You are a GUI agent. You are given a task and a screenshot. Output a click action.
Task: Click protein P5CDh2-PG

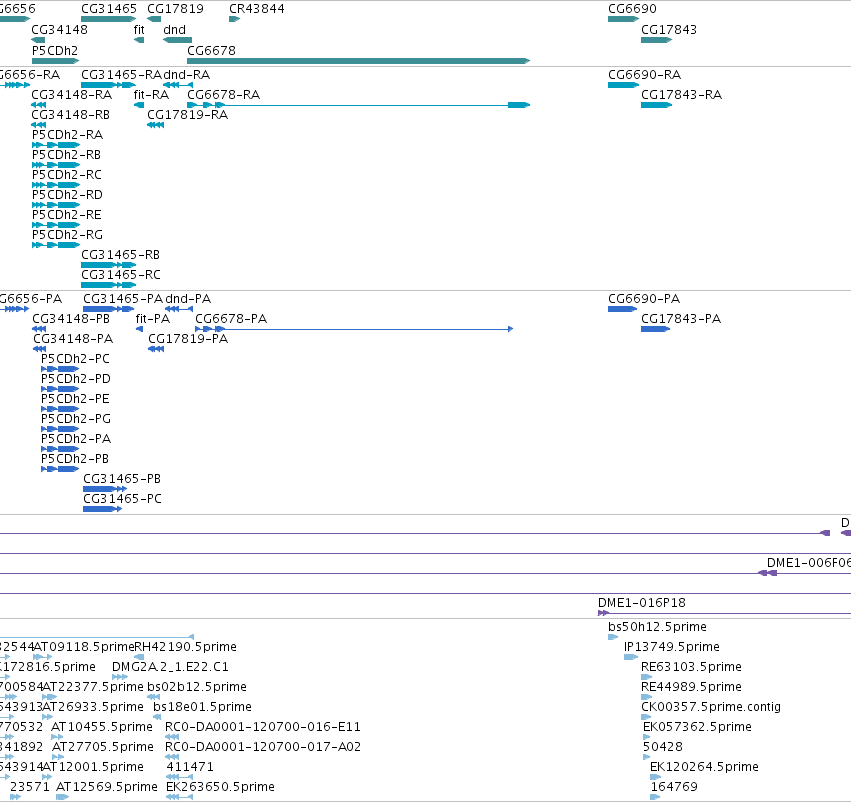point(76,419)
